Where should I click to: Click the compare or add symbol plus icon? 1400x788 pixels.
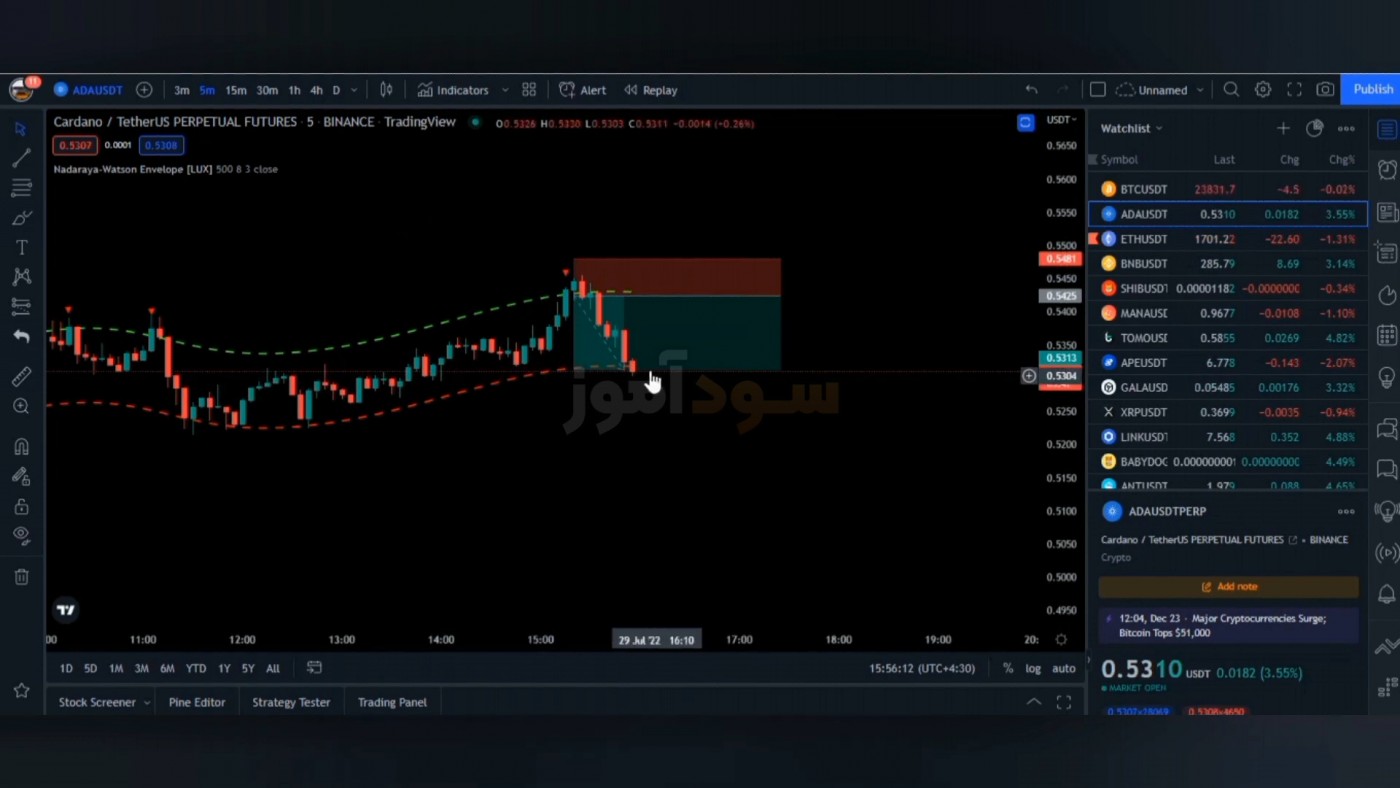click(x=144, y=90)
